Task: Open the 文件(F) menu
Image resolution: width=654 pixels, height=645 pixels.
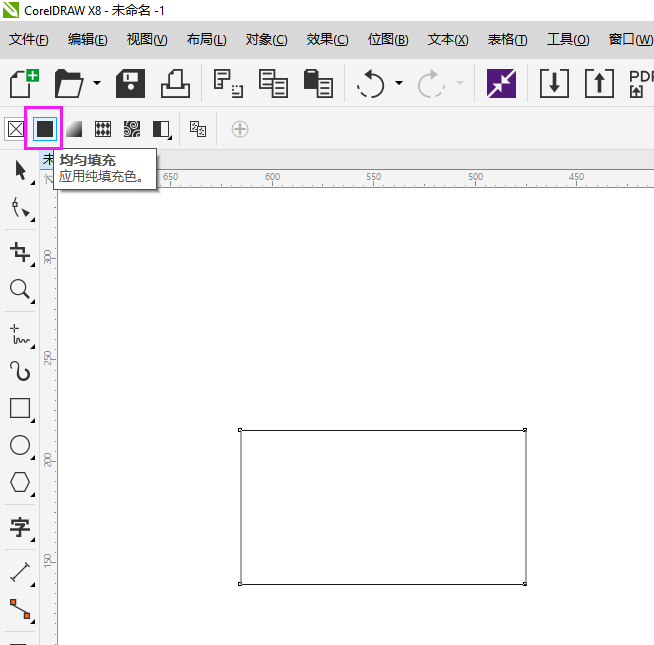Action: [x=29, y=40]
